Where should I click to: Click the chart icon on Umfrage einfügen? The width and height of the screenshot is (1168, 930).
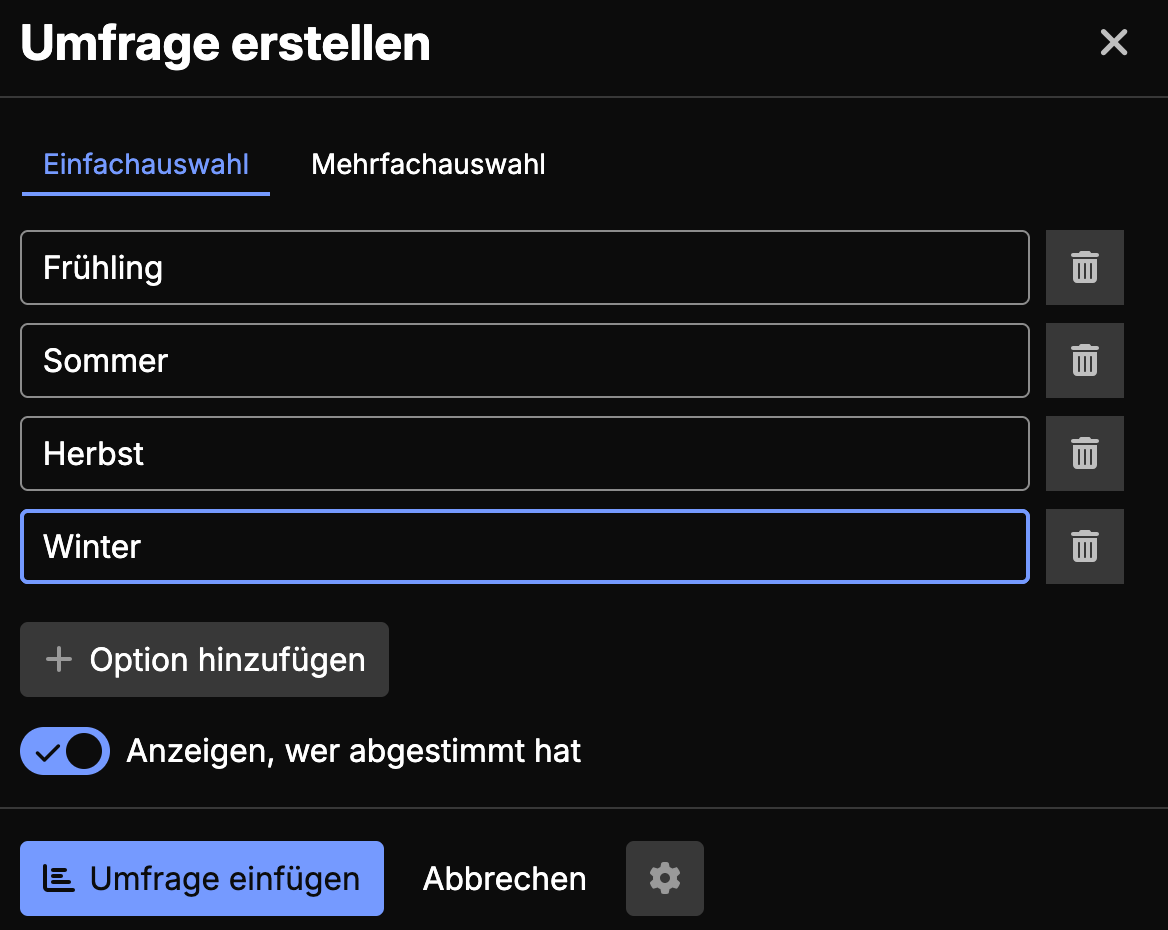point(59,878)
